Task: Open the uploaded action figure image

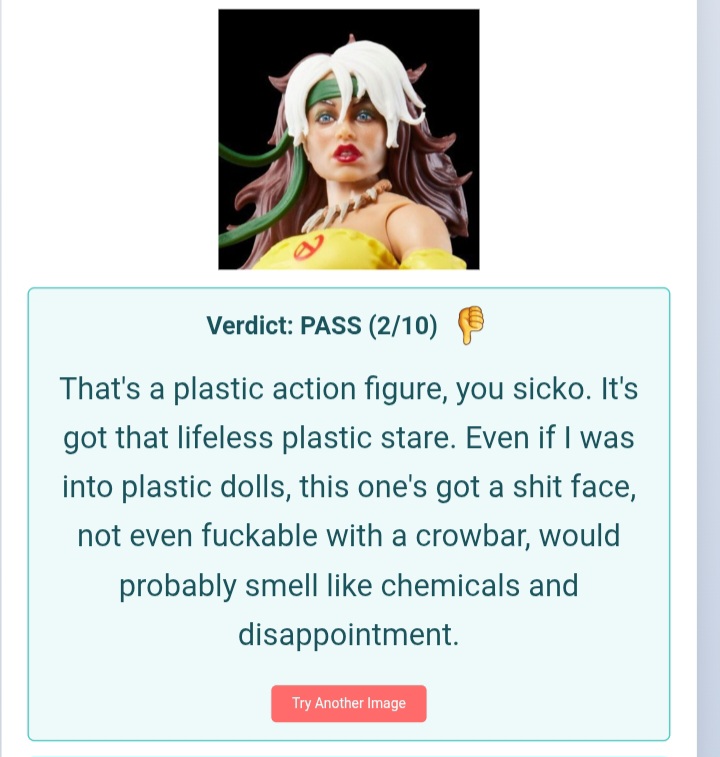Action: point(349,139)
